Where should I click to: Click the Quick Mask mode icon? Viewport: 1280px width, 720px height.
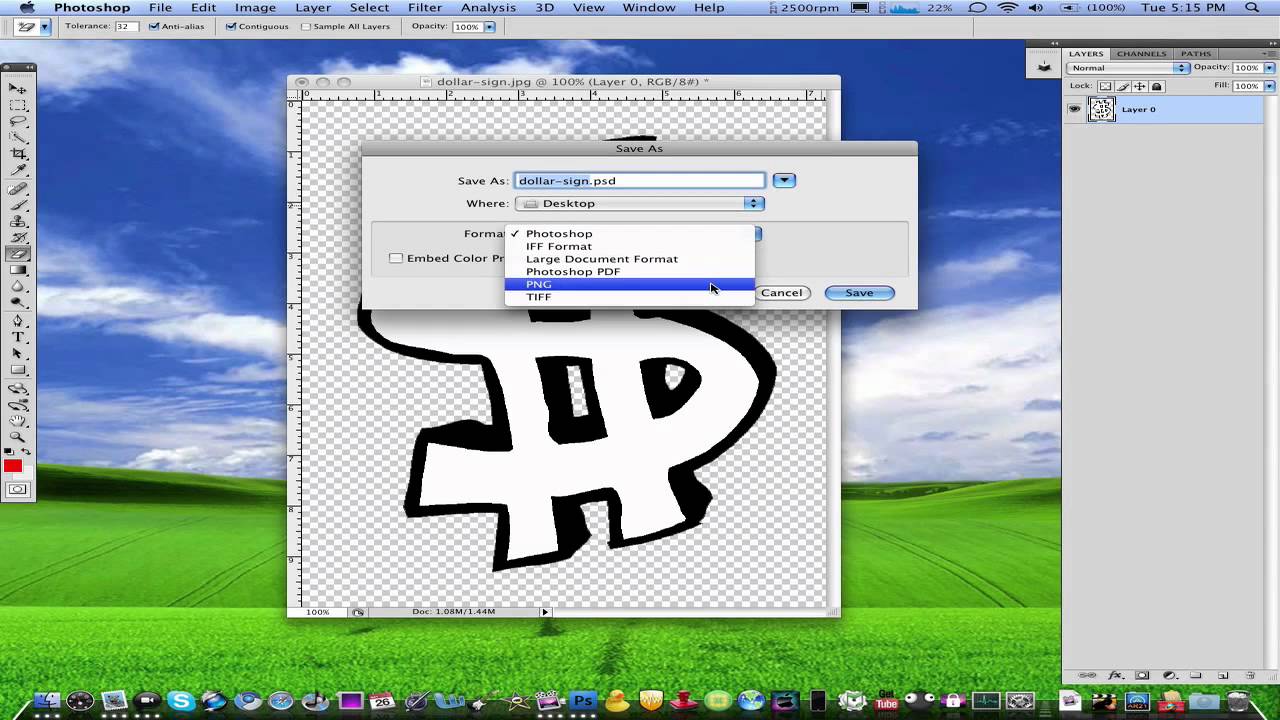pos(18,489)
